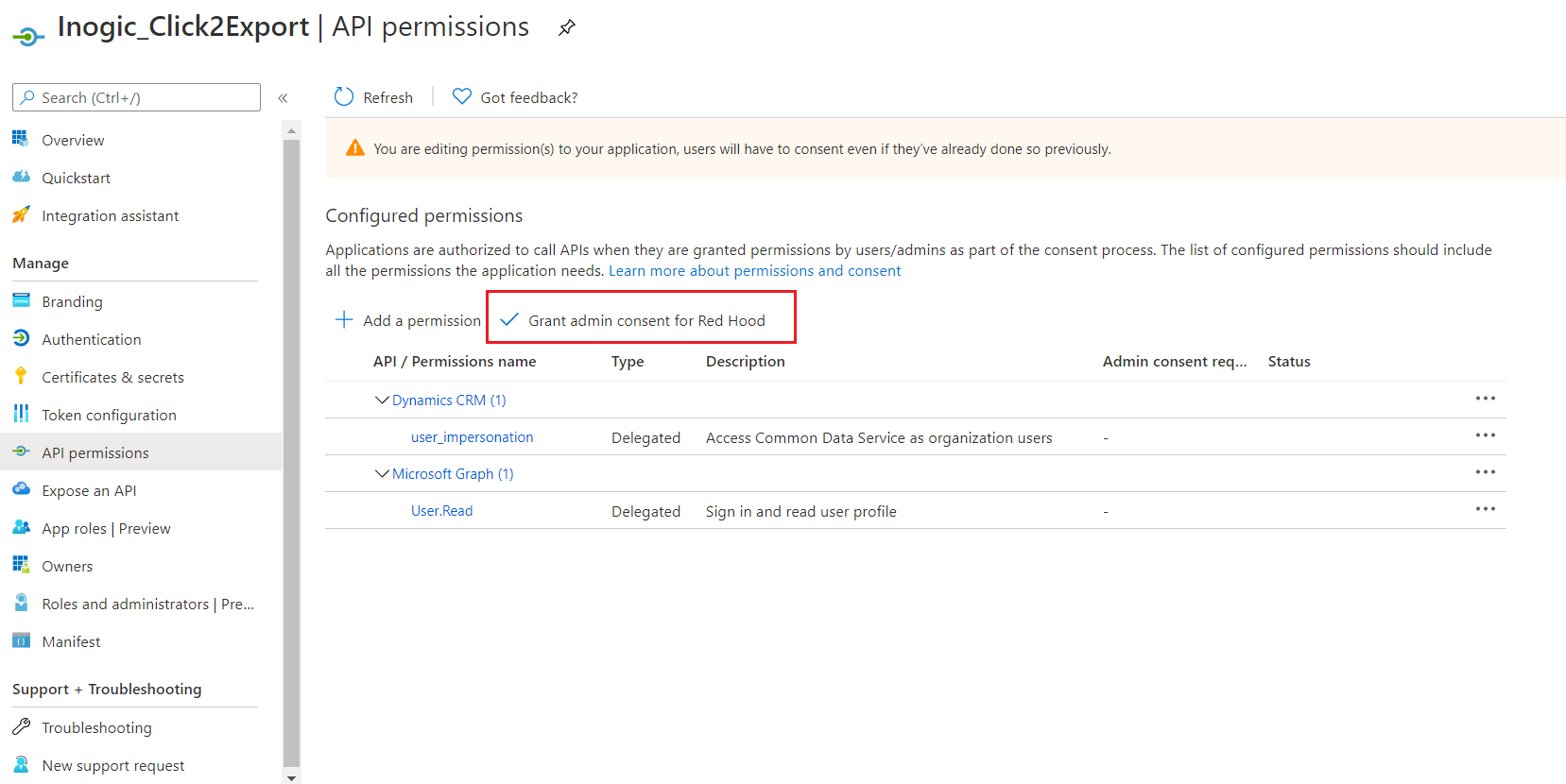Viewport: 1566px width, 784px height.
Task: Click the Manifest icon in sidebar
Action: click(x=21, y=640)
